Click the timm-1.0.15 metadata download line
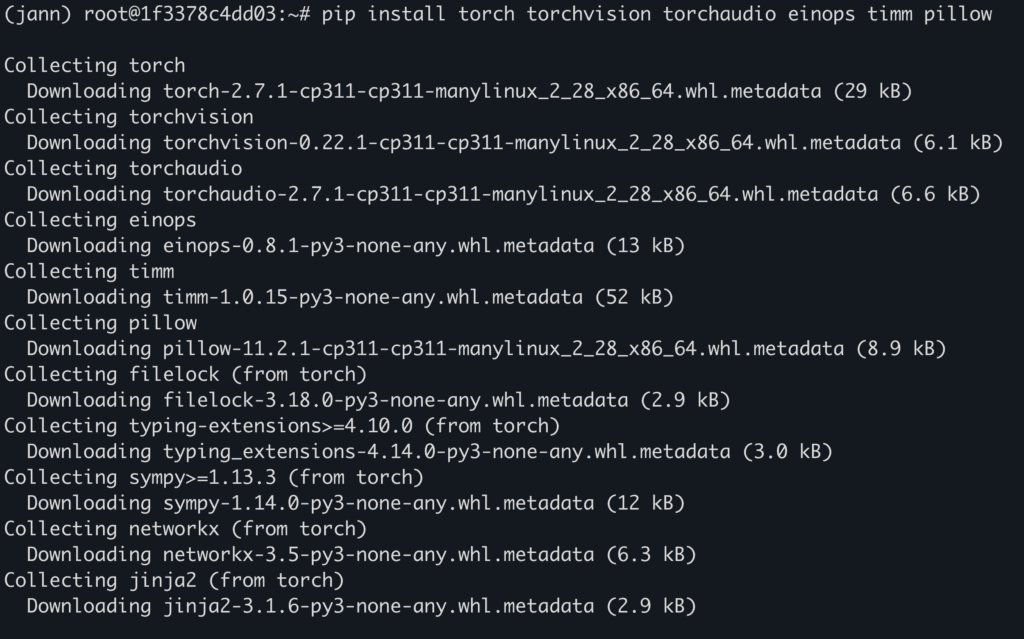1024x639 pixels. [350, 297]
